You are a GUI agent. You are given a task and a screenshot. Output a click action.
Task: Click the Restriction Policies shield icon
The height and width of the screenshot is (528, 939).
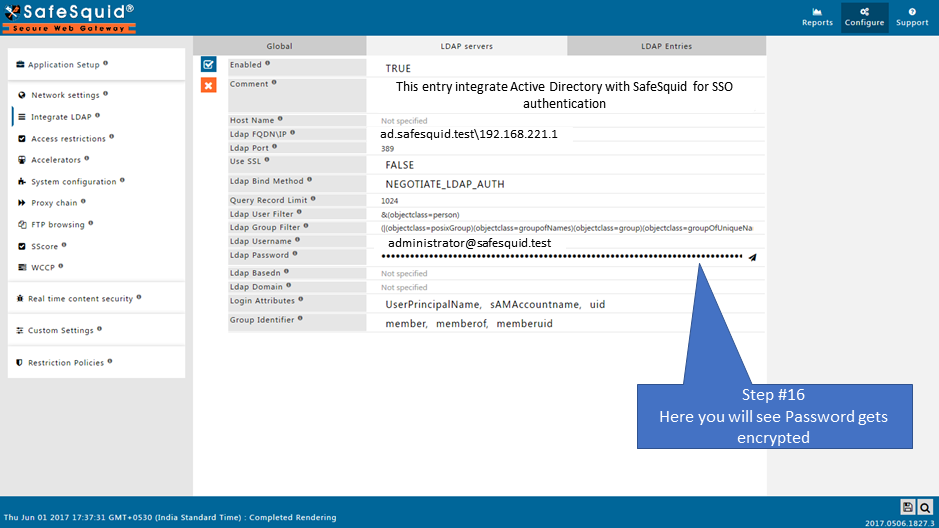[x=20, y=363]
